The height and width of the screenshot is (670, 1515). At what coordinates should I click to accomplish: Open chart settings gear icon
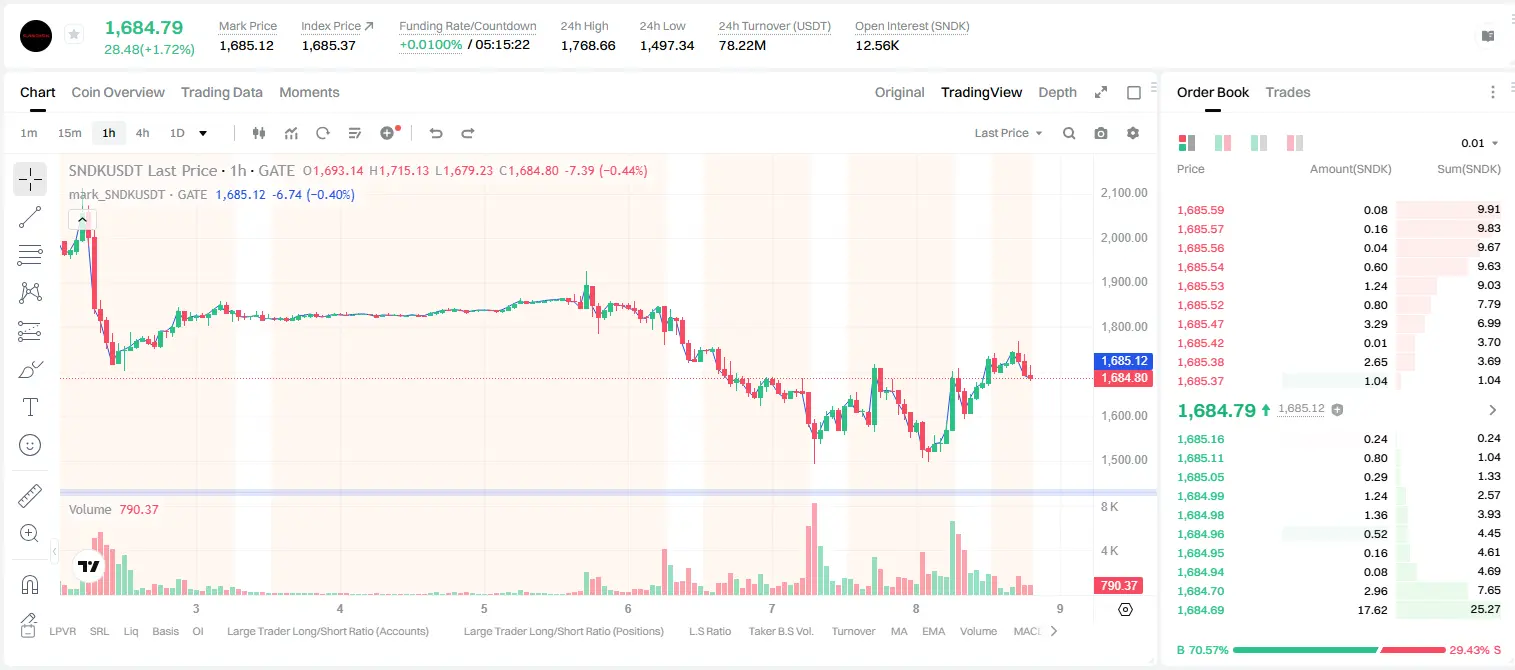point(1133,133)
